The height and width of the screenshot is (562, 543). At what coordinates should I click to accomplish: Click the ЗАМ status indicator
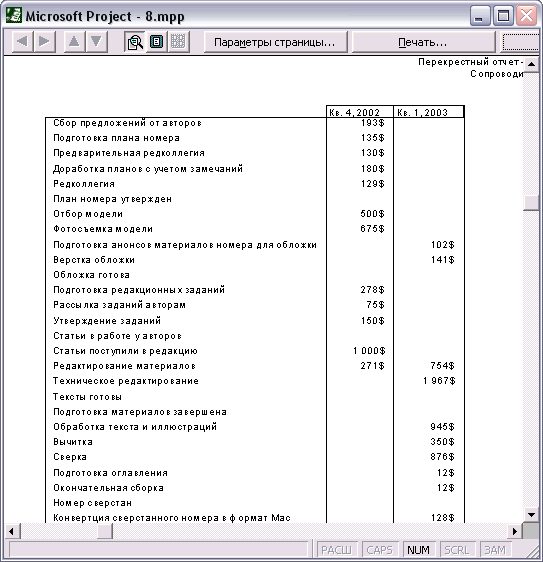[495, 549]
